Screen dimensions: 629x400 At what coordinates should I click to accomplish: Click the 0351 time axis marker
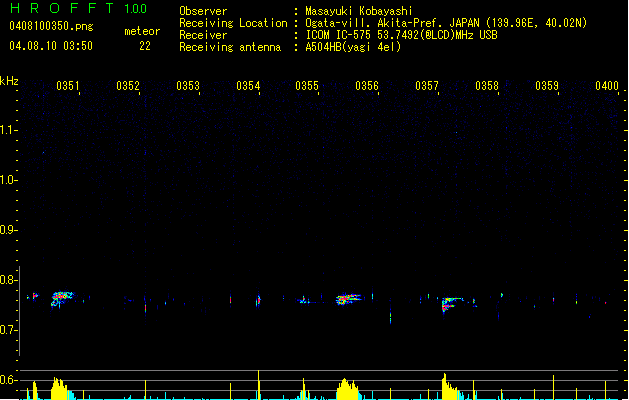click(x=67, y=86)
